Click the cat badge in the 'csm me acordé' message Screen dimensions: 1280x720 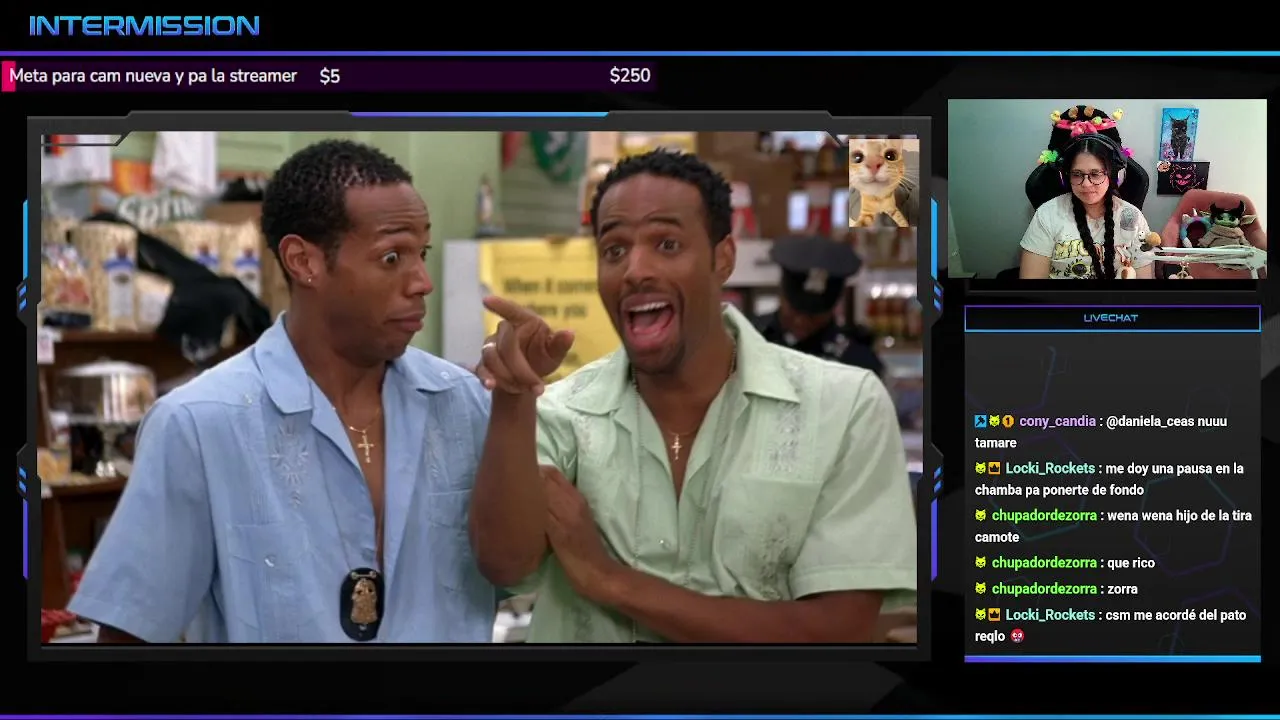pos(981,614)
